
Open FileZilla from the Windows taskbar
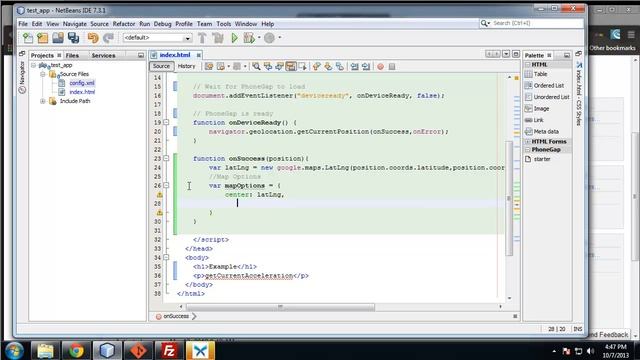tap(169, 351)
